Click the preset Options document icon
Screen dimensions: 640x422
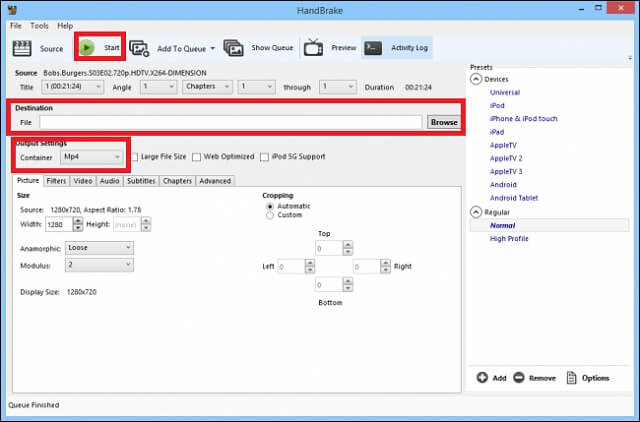pyautogui.click(x=571, y=378)
